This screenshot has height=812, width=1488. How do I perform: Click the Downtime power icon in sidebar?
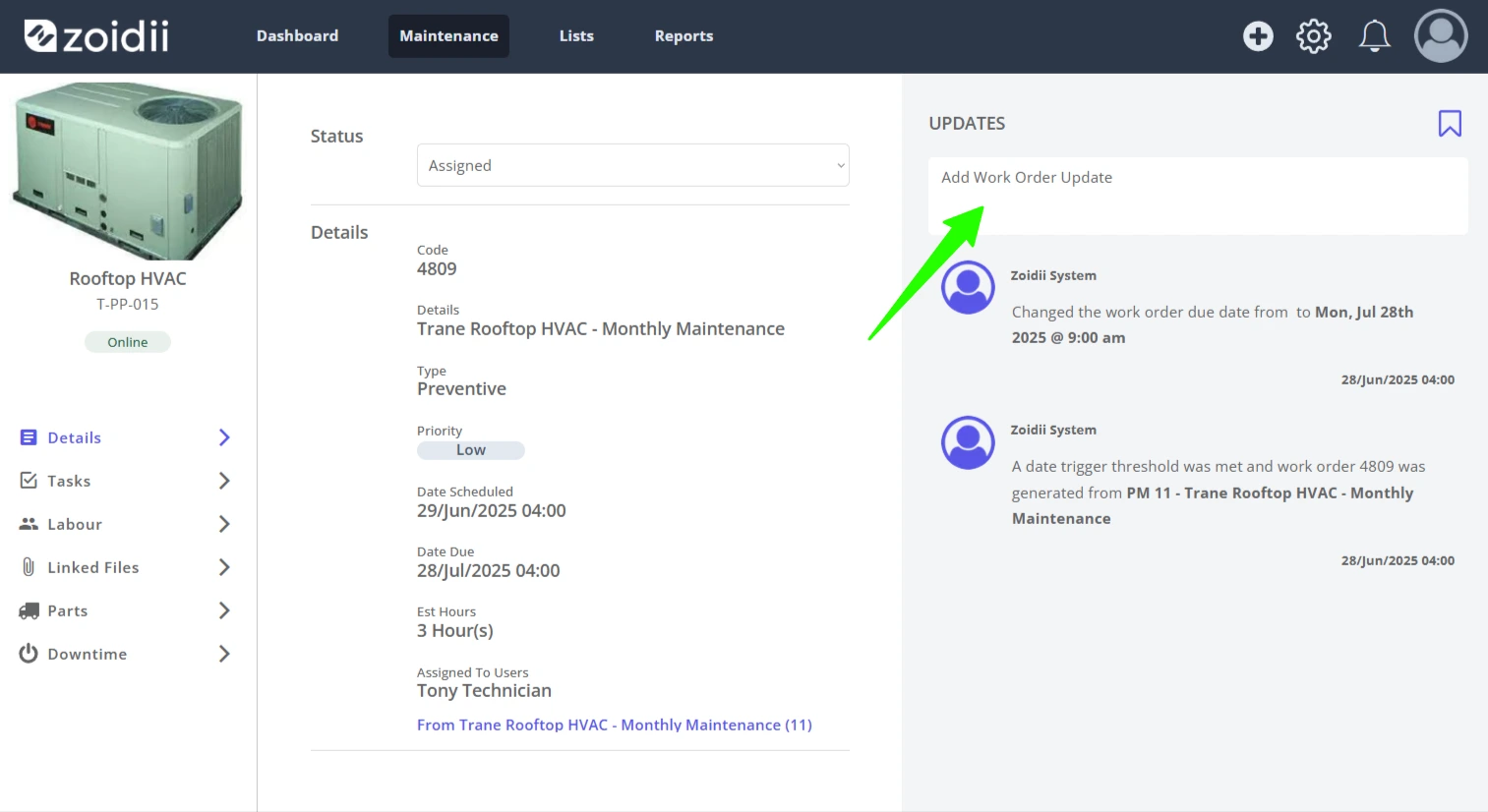29,654
